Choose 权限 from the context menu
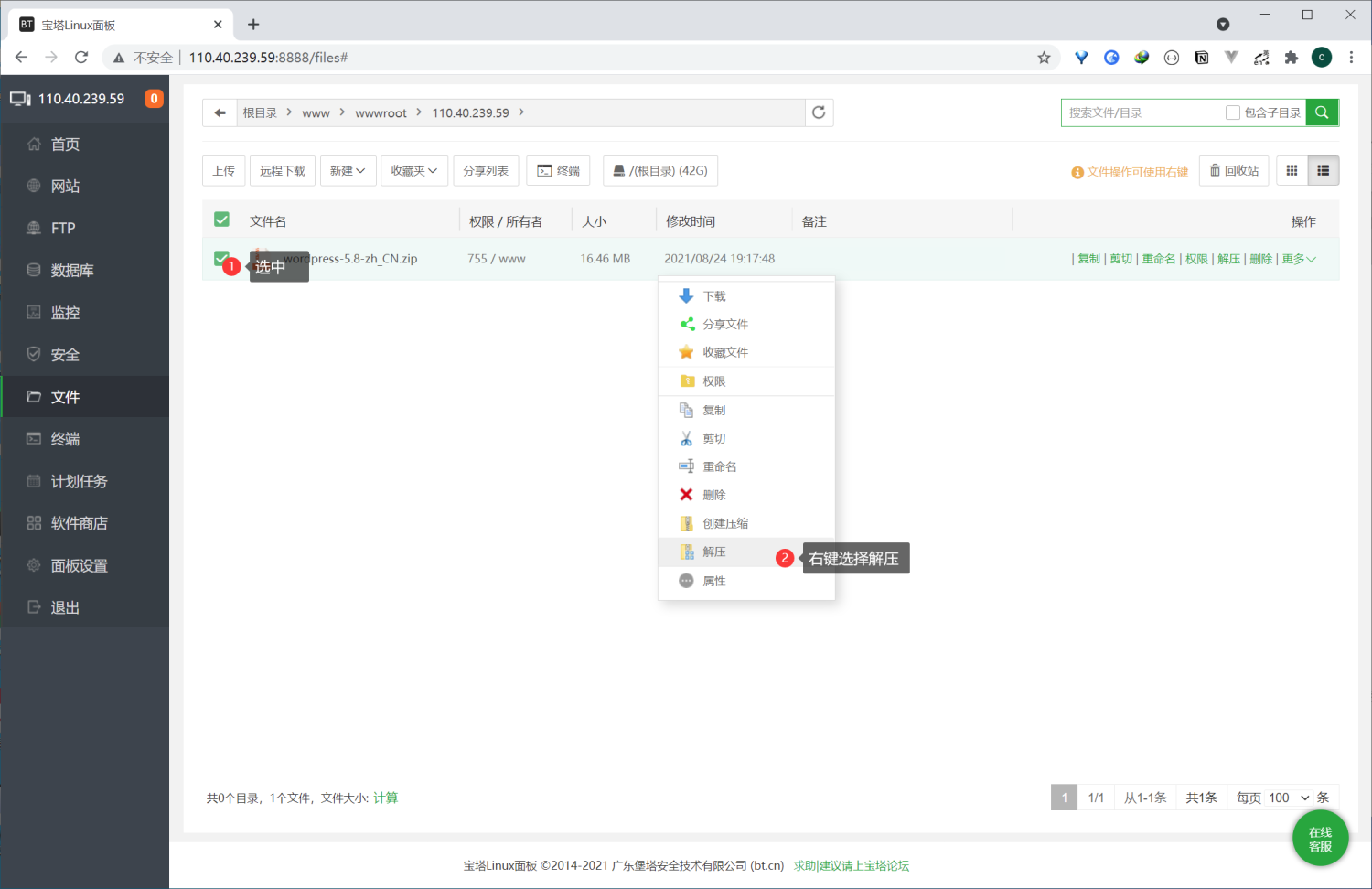Screen dimensions: 1372x889 click(746, 381)
